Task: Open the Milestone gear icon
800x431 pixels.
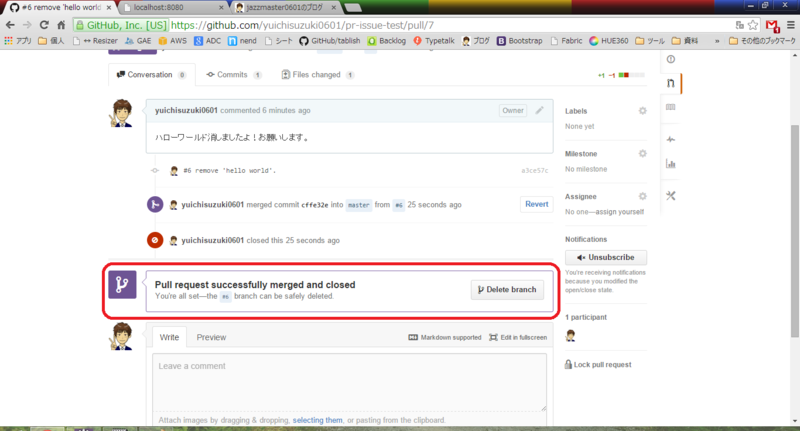Action: [x=642, y=154]
